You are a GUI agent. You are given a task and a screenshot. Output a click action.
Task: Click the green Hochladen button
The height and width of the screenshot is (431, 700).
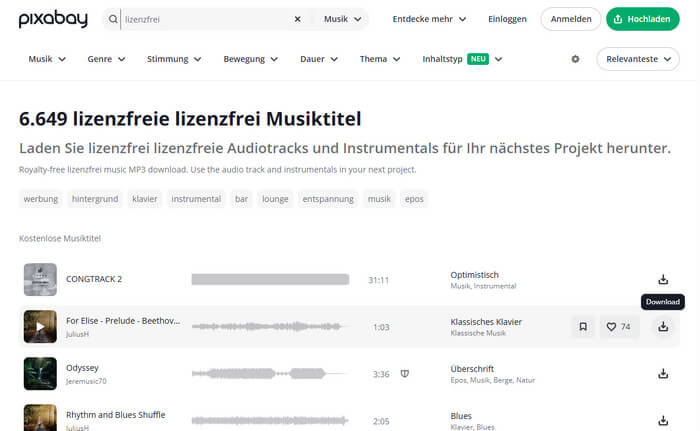pyautogui.click(x=642, y=19)
